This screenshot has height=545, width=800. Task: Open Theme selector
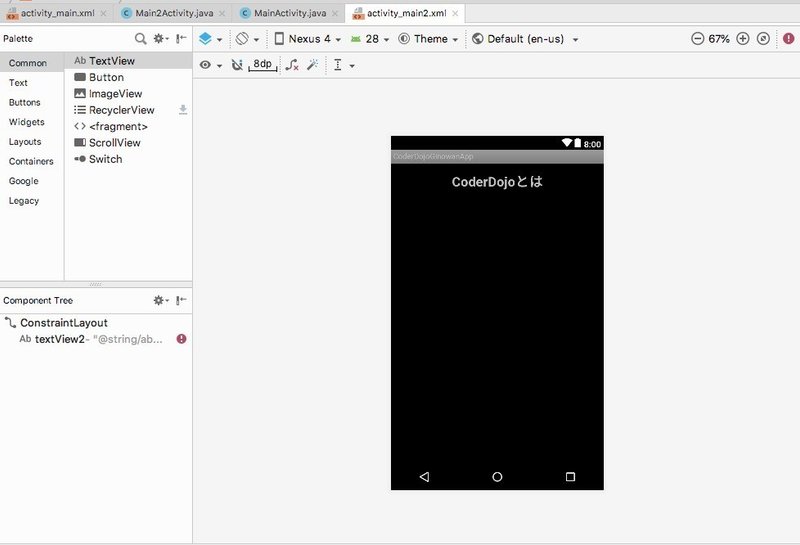[428, 39]
